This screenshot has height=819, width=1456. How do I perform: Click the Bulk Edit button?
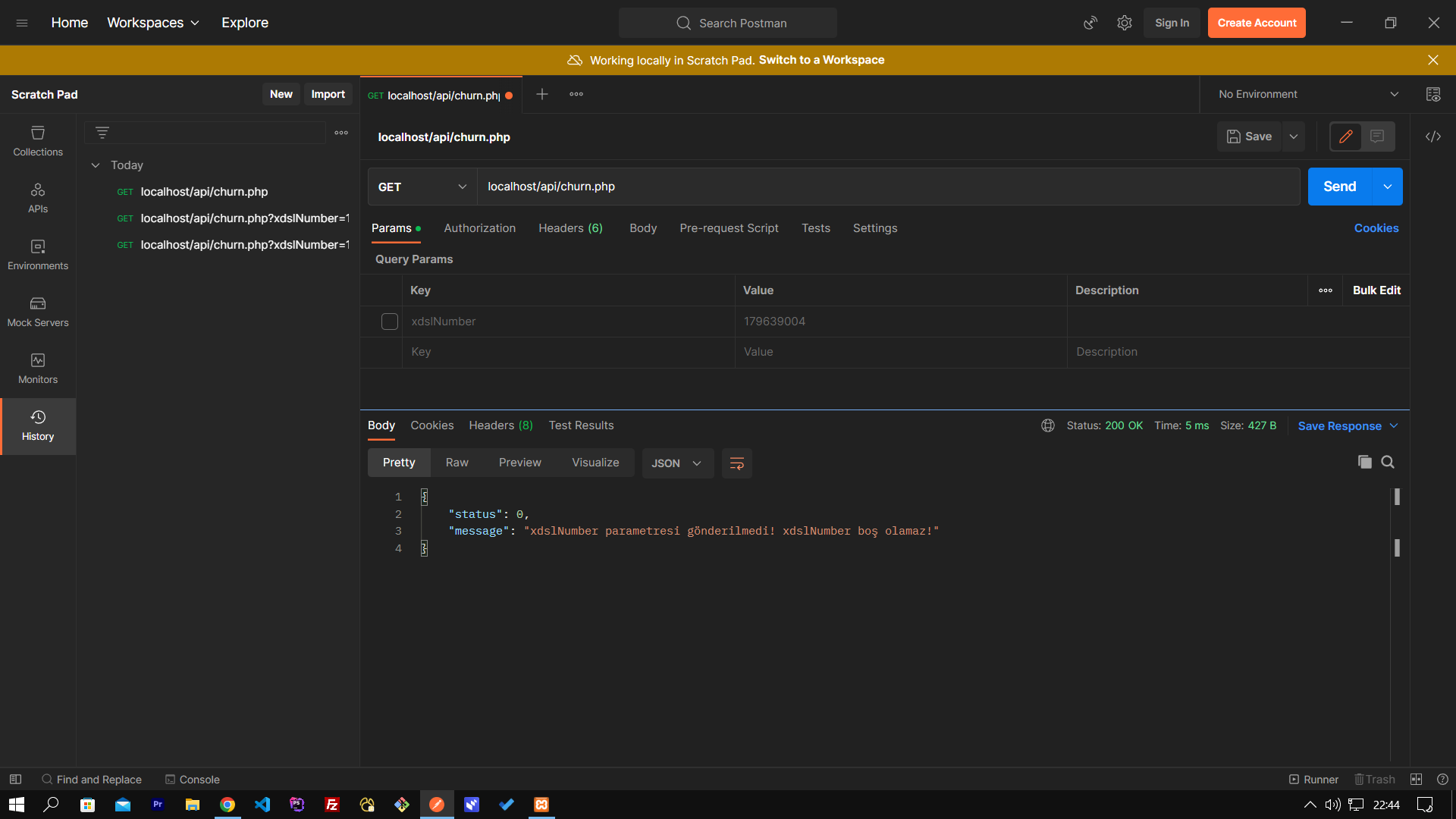(1378, 290)
